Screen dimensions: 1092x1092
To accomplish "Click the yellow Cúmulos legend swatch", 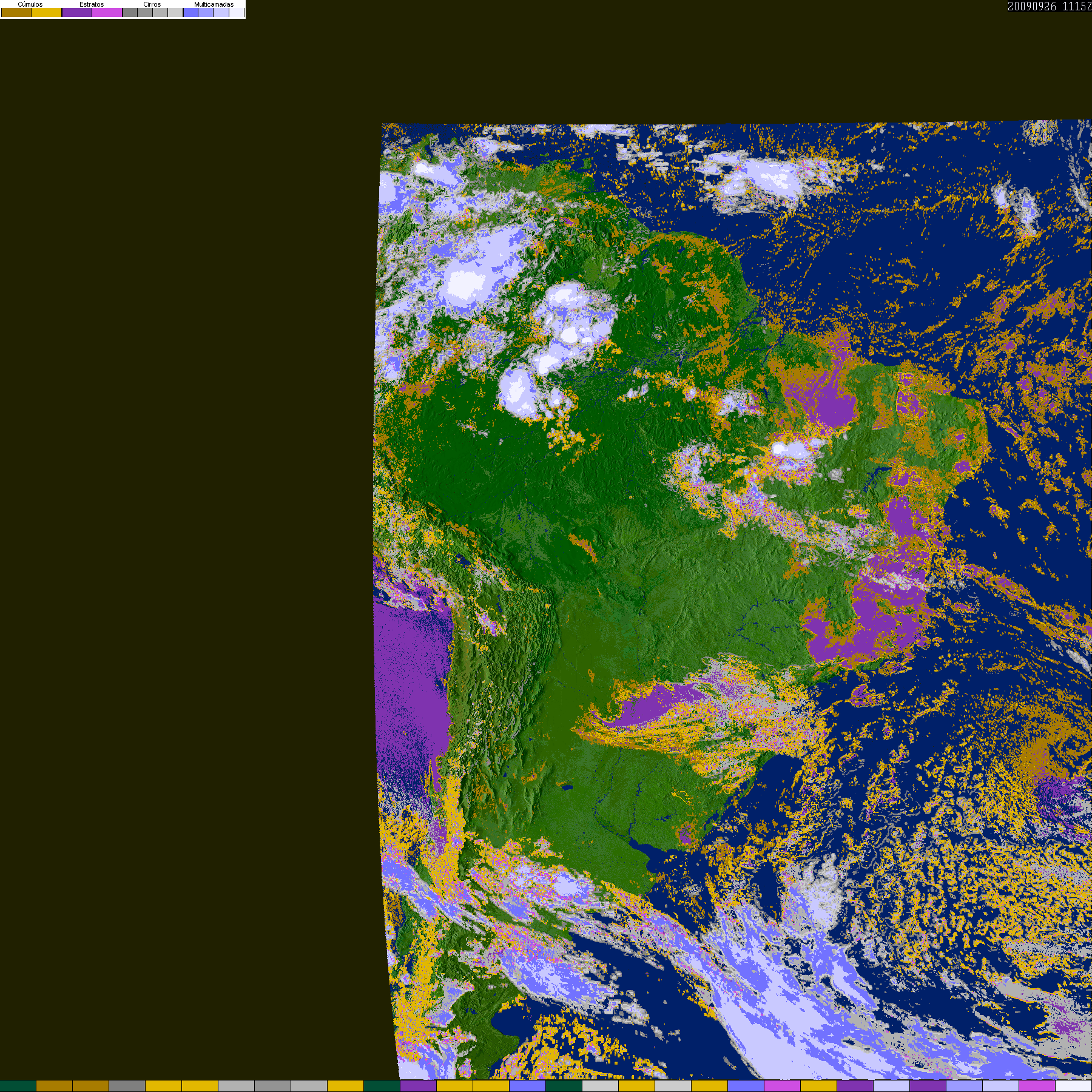I will point(47,12).
